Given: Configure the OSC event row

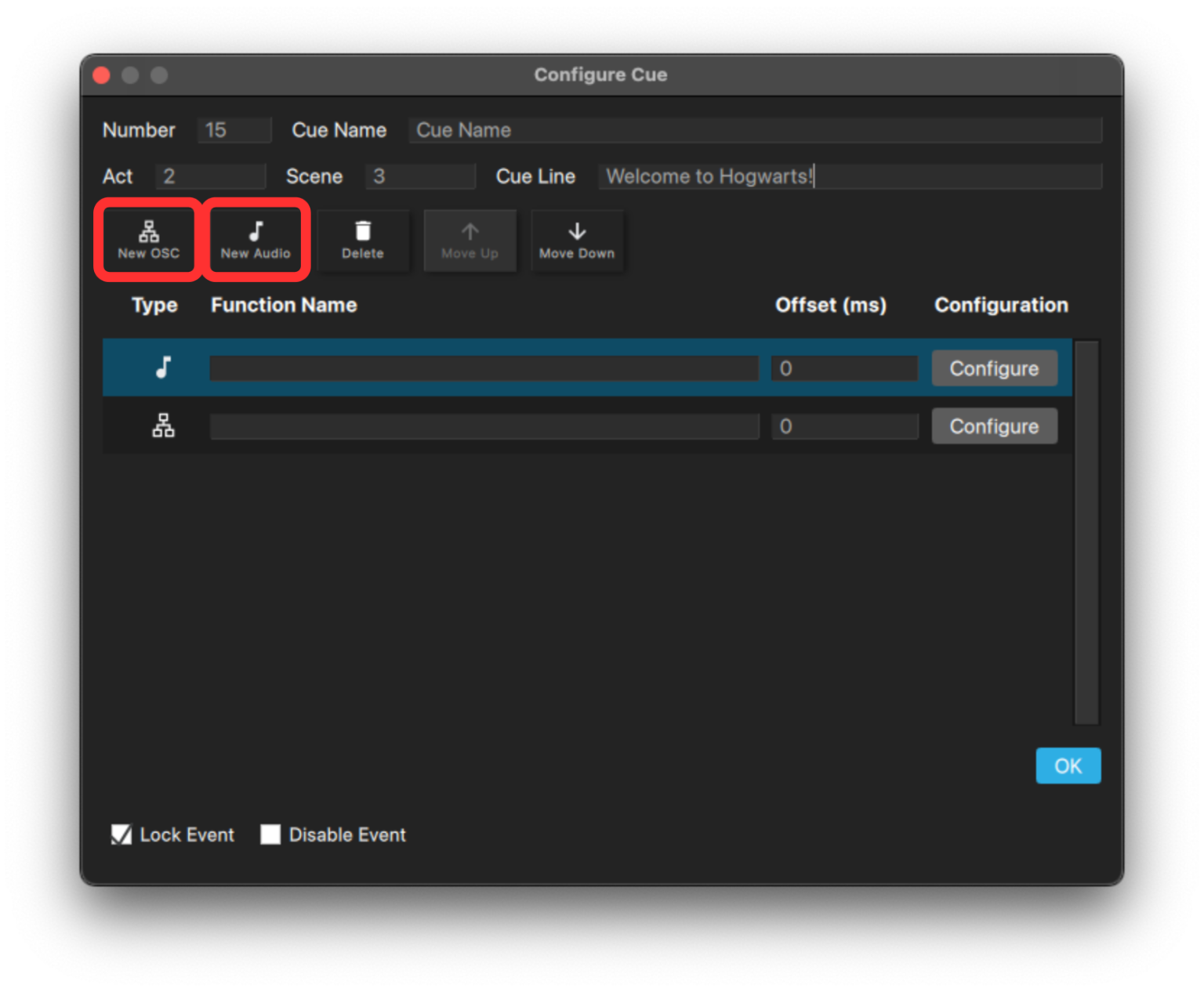Looking at the screenshot, I should pos(994,425).
